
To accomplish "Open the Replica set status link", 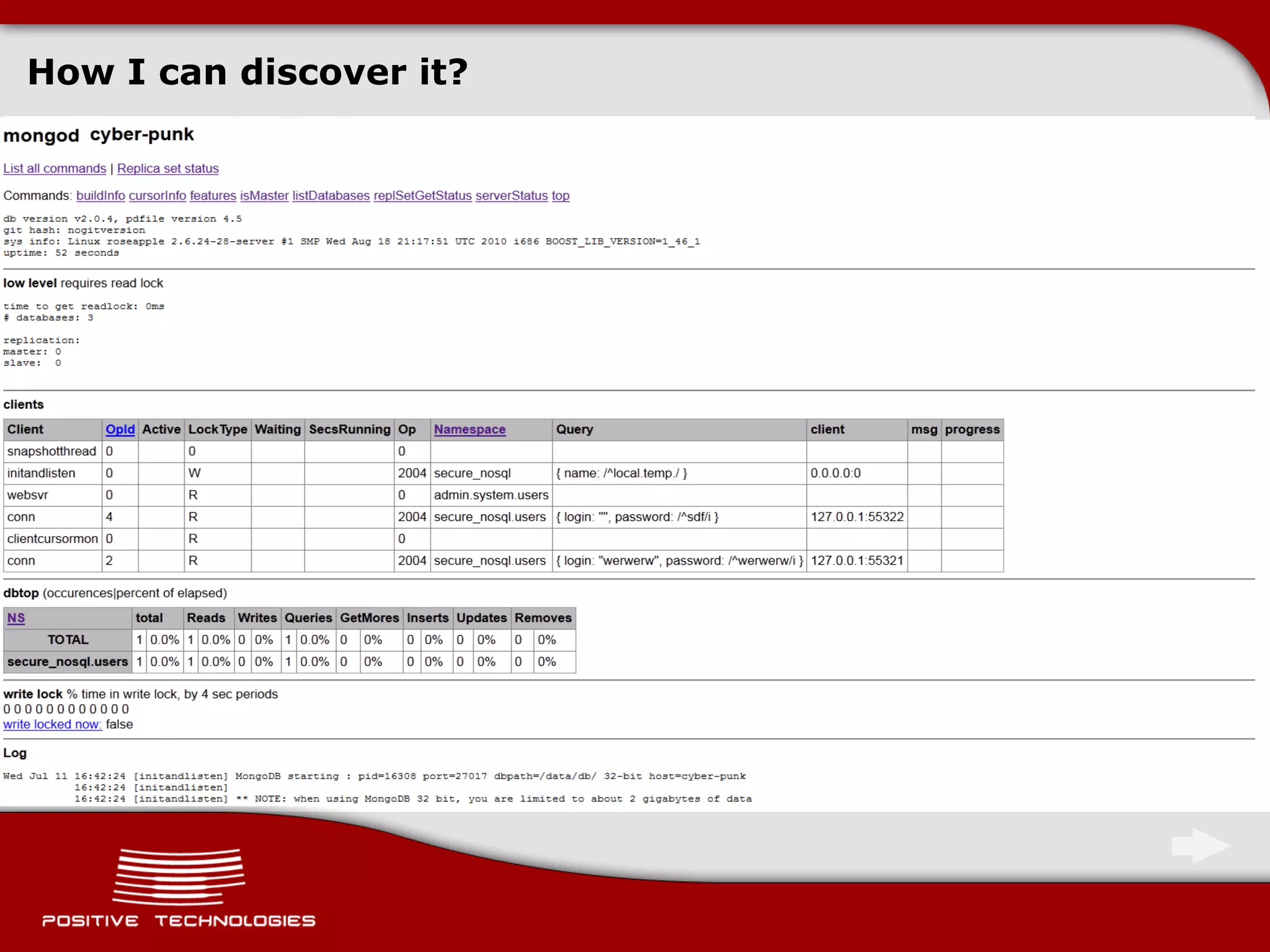I will [x=168, y=169].
